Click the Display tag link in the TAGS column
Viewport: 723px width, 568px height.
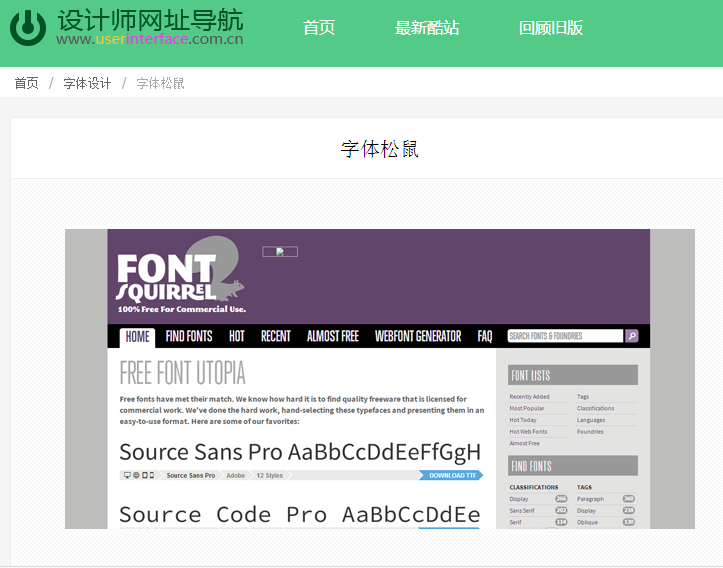click(x=586, y=511)
